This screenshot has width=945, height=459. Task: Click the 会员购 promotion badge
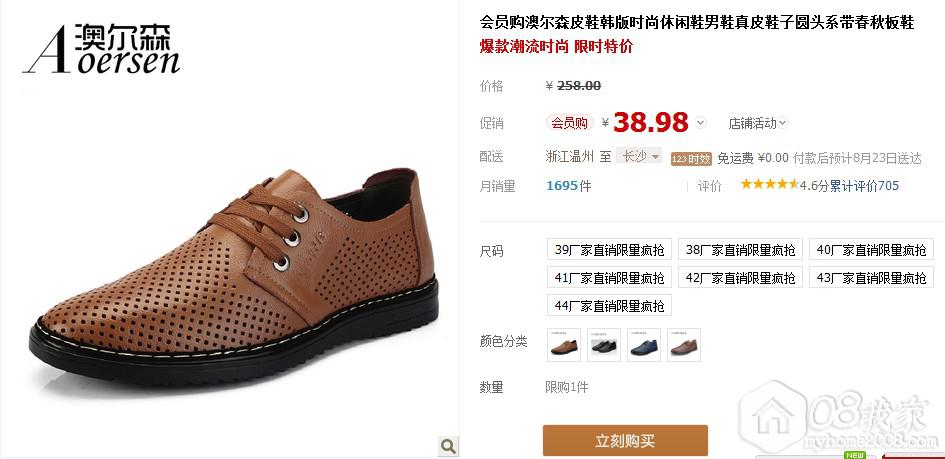[x=570, y=123]
